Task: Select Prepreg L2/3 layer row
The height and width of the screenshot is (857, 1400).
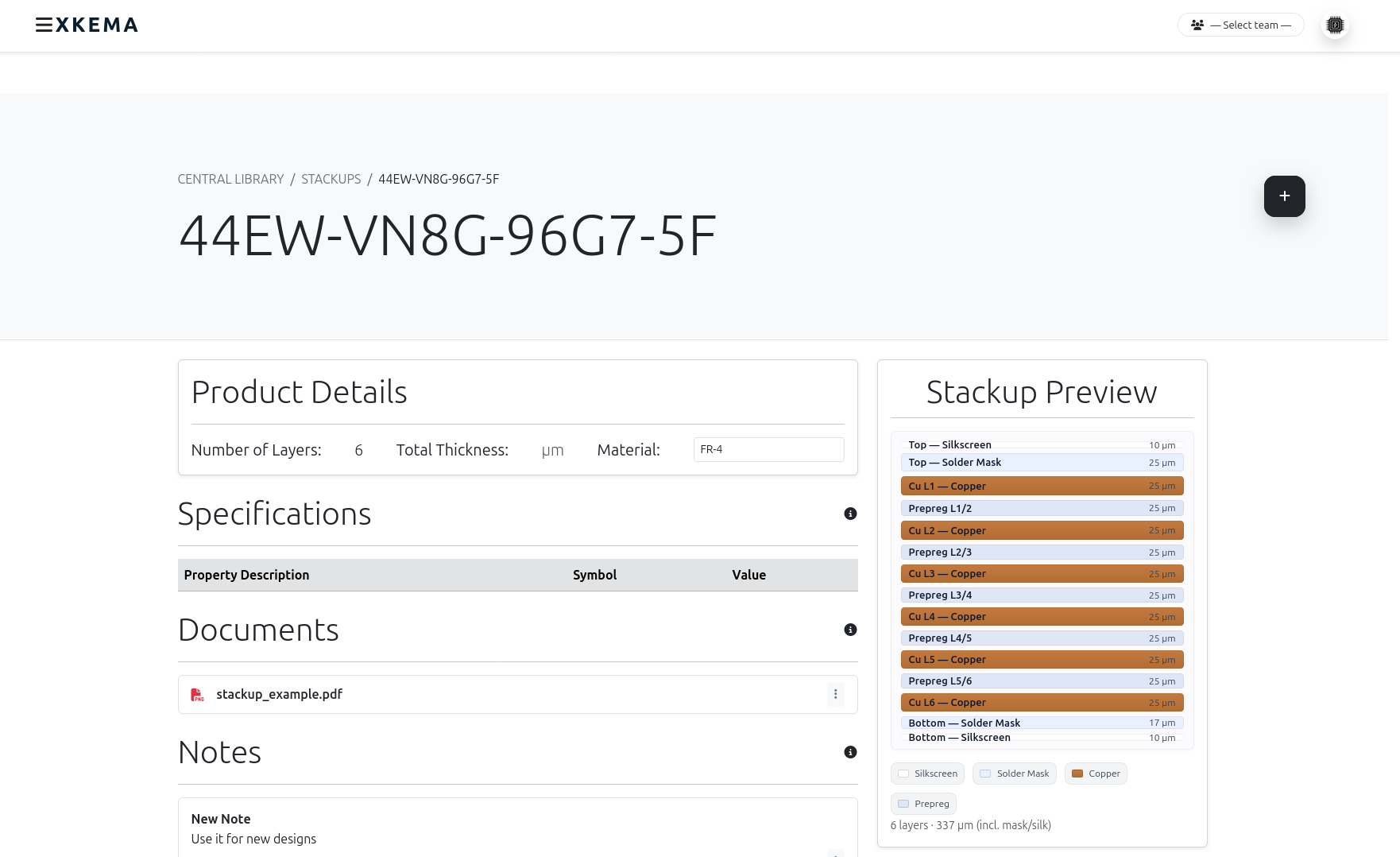Action: [1042, 552]
